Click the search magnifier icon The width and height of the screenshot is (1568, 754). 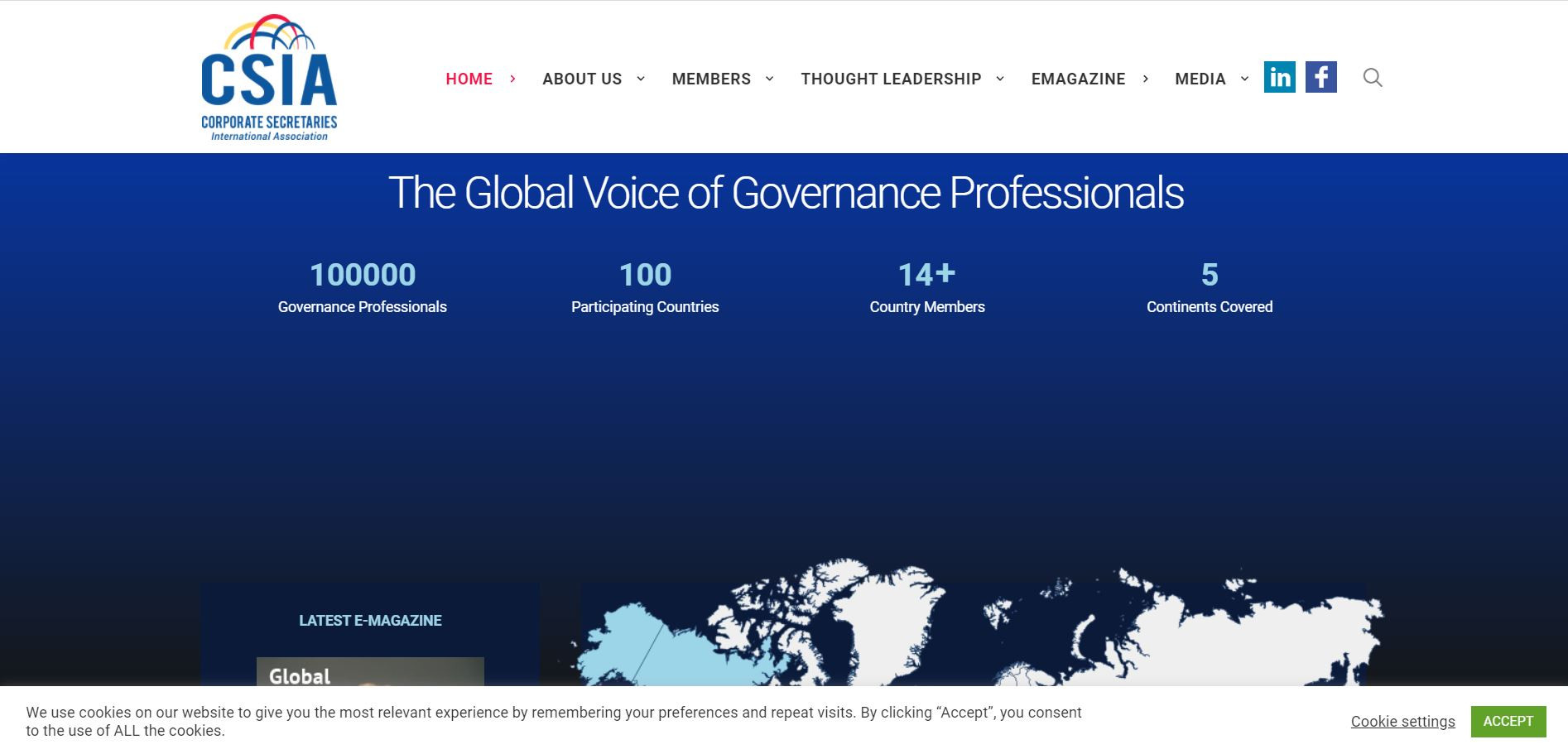[x=1372, y=78]
